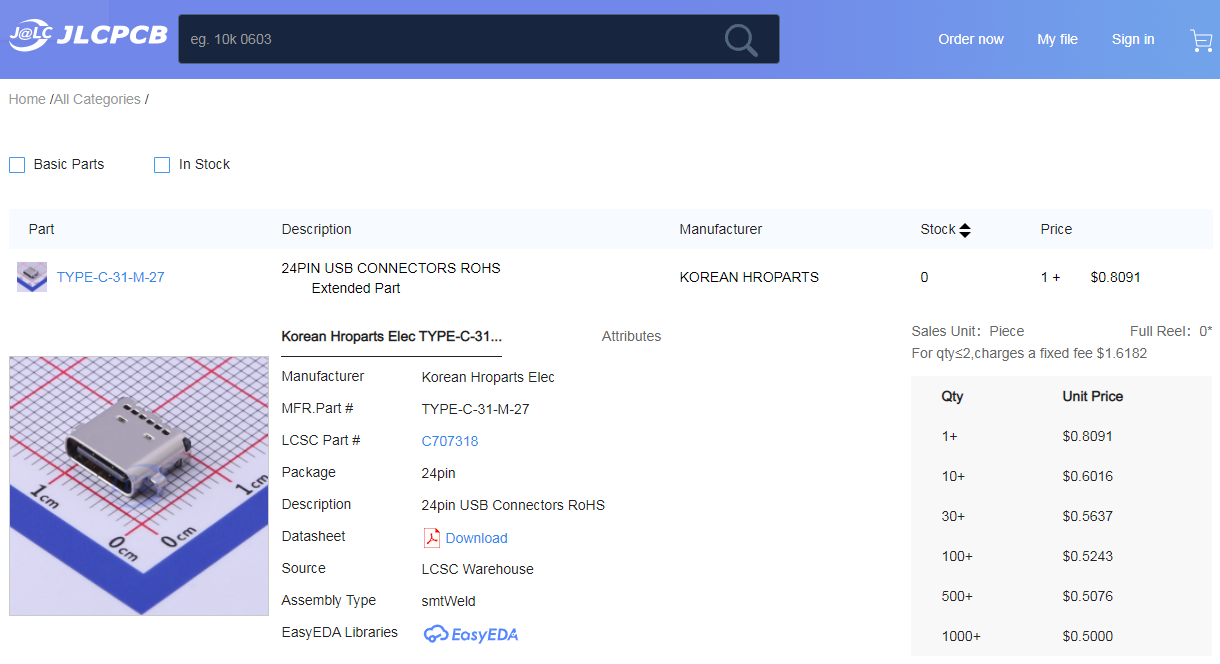Click the Manufacturer column header
This screenshot has width=1220, height=664.
pyautogui.click(x=721, y=229)
